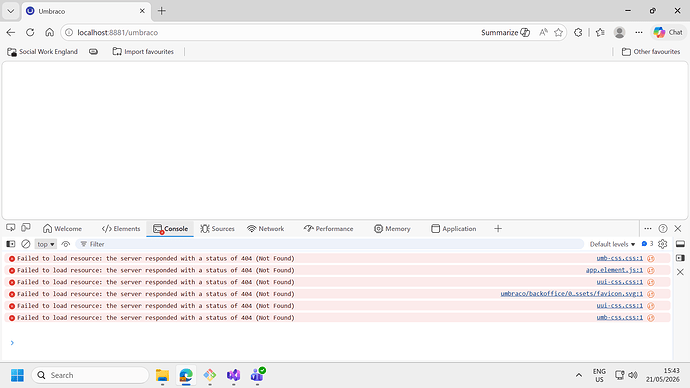Switch to the Elements tab
This screenshot has width=690, height=388.
click(x=121, y=229)
